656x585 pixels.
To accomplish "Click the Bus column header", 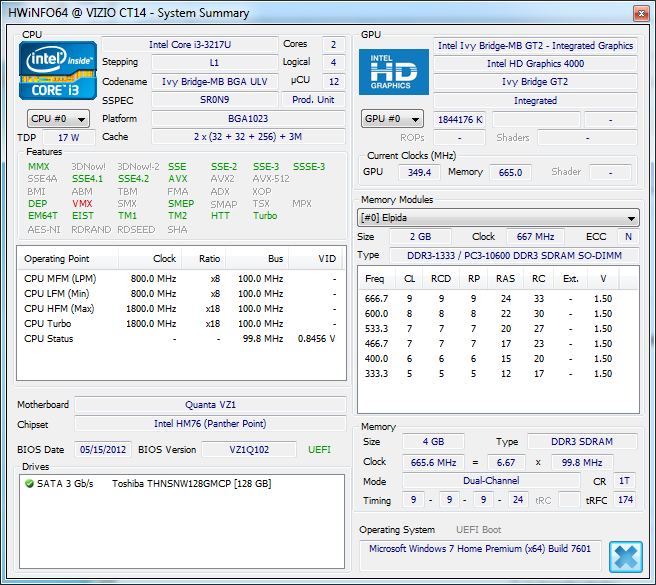I will [257, 259].
